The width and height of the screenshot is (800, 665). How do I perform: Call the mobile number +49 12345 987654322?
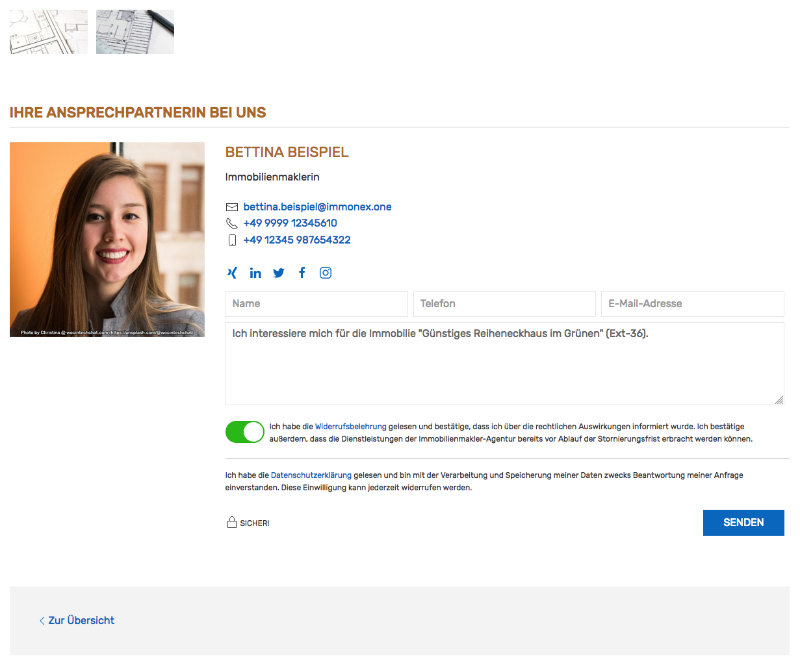click(297, 240)
